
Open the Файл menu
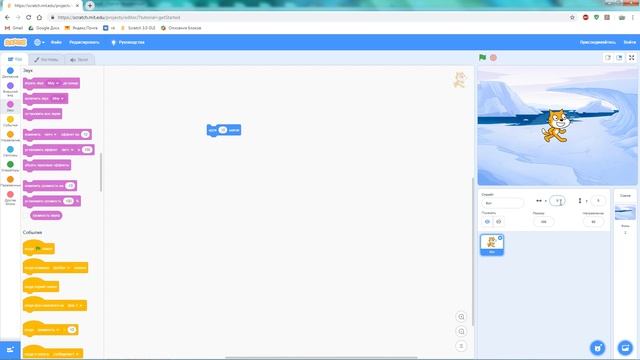point(56,42)
